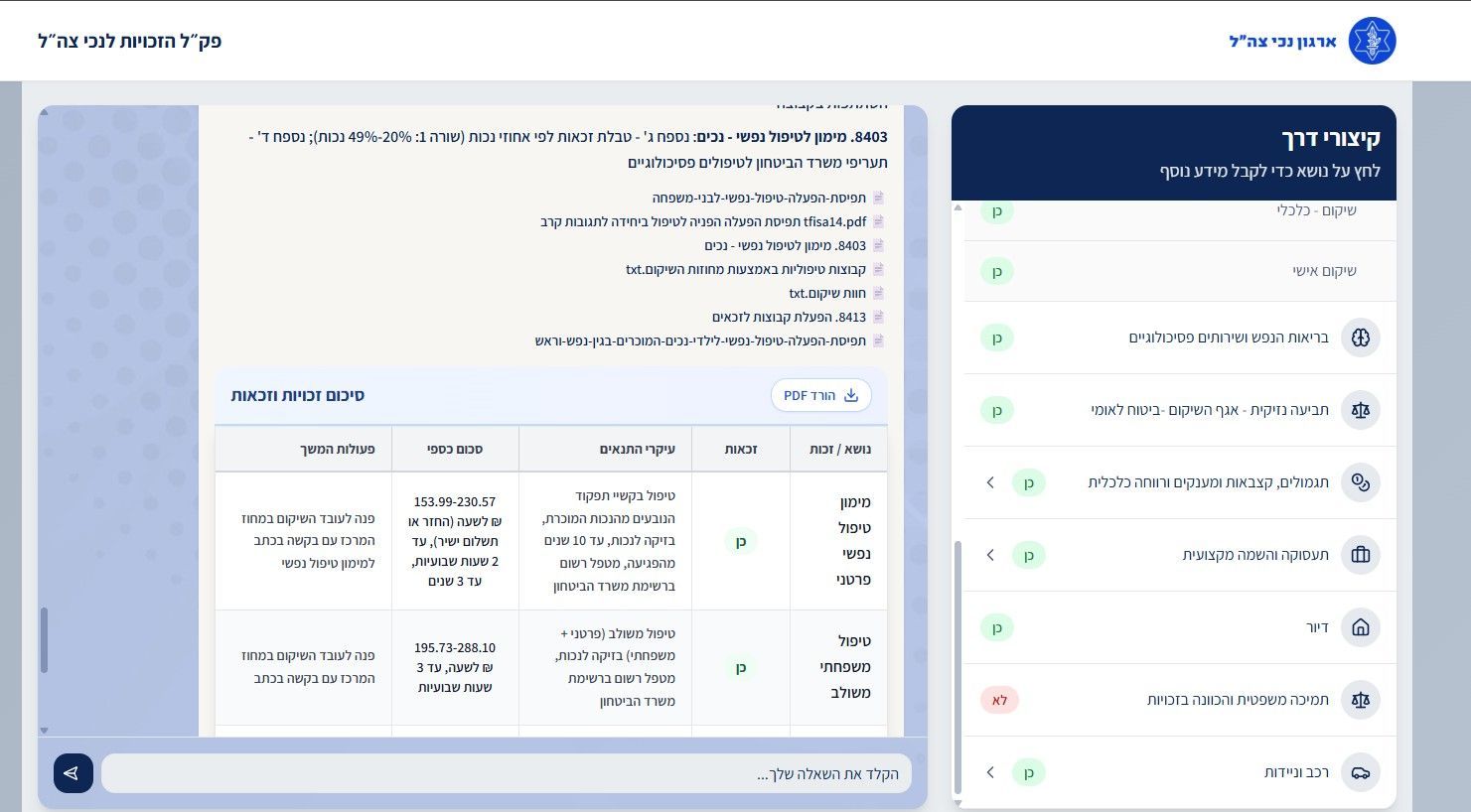
Task: Open the בריאות הנפש ושירותים פסיכולוגיים topic
Action: 1180,338
